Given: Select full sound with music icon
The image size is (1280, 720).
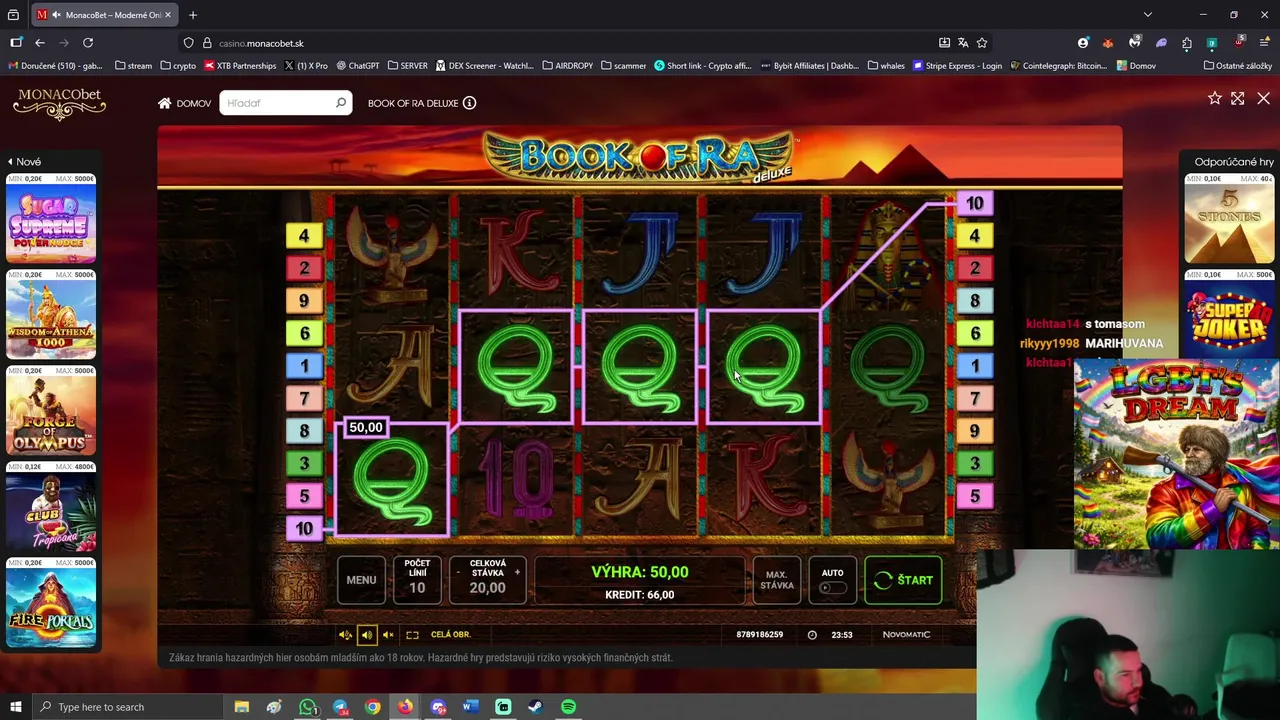Looking at the screenshot, I should pos(345,635).
